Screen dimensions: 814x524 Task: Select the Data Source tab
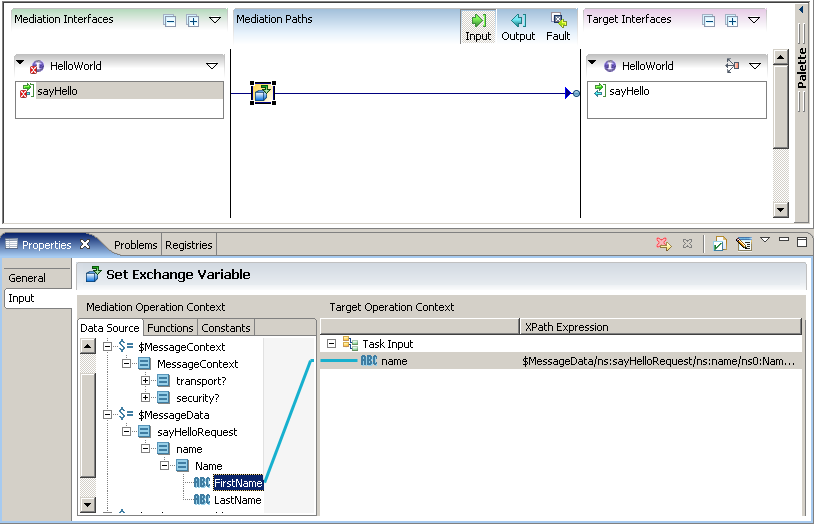point(110,328)
